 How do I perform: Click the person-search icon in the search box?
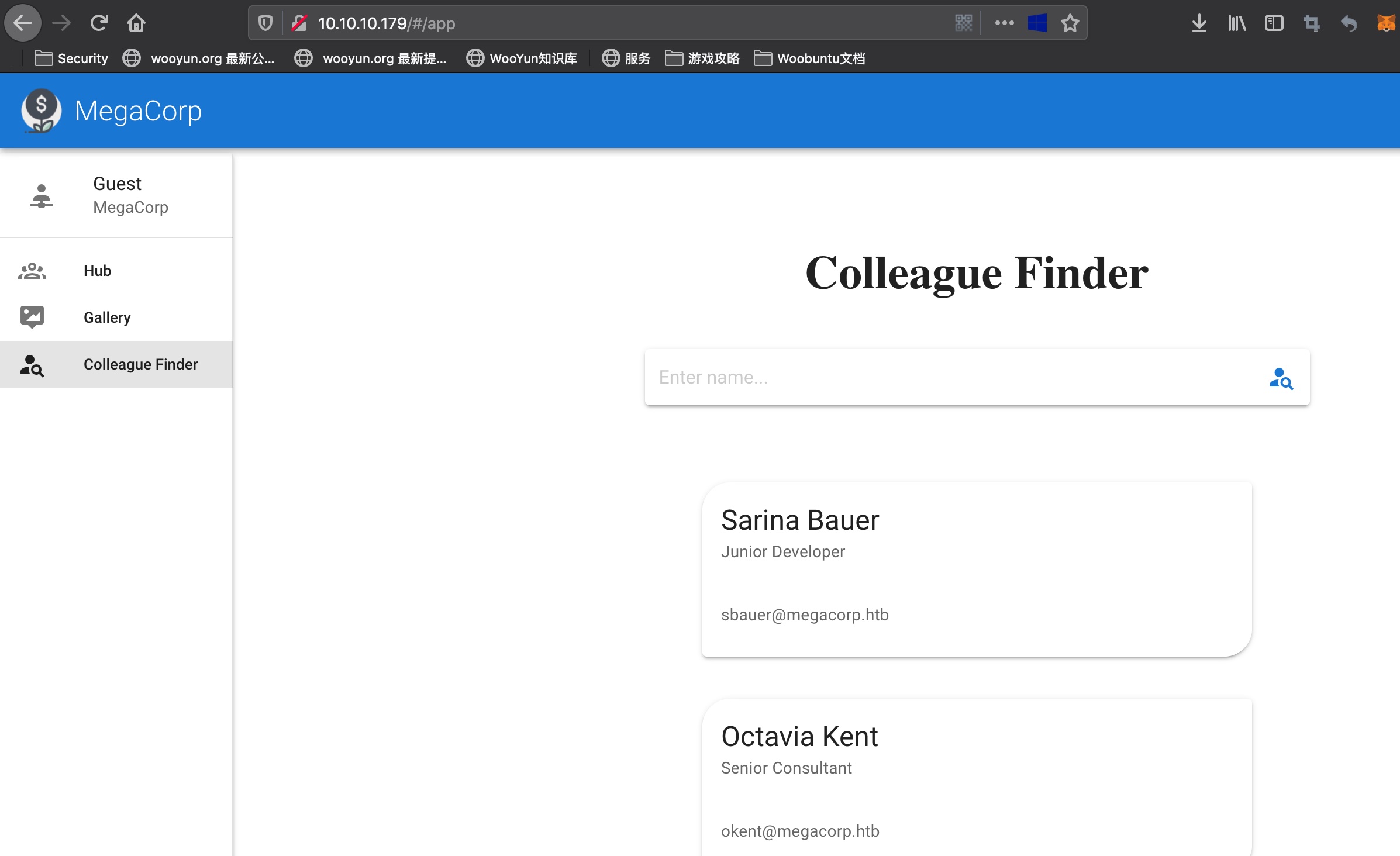pos(1281,378)
